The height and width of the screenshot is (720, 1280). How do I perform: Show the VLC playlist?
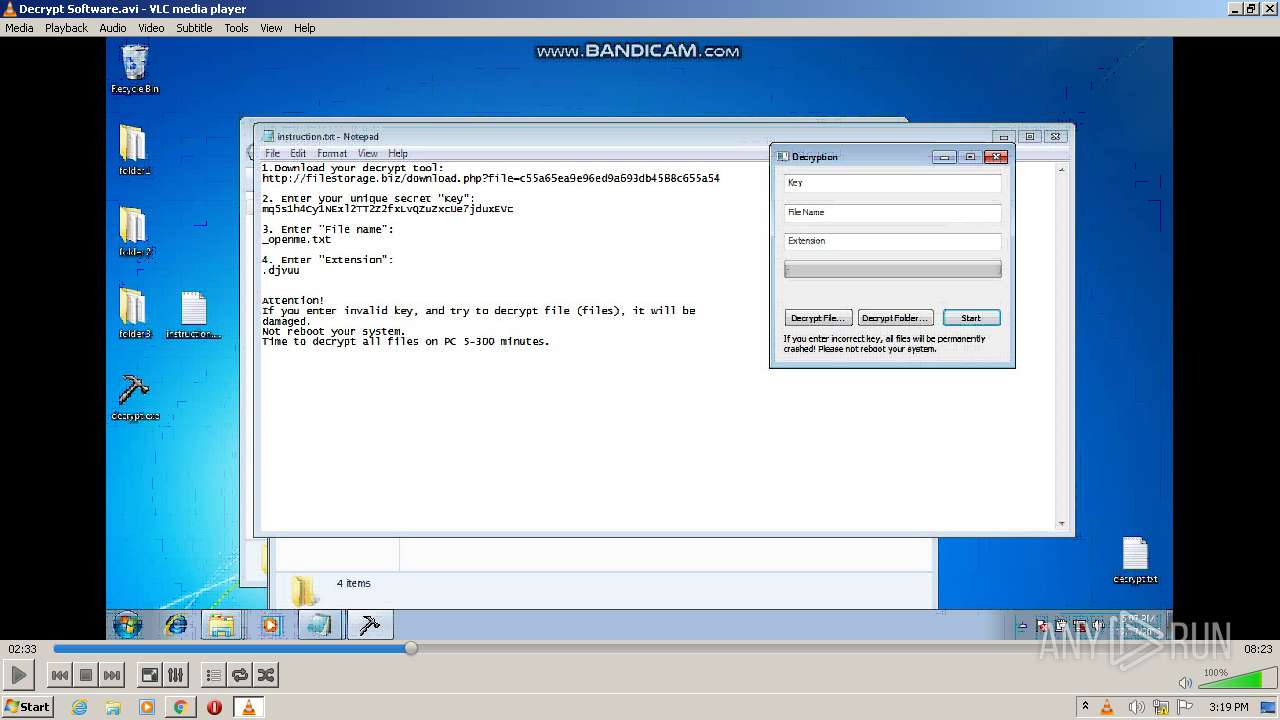coord(213,675)
